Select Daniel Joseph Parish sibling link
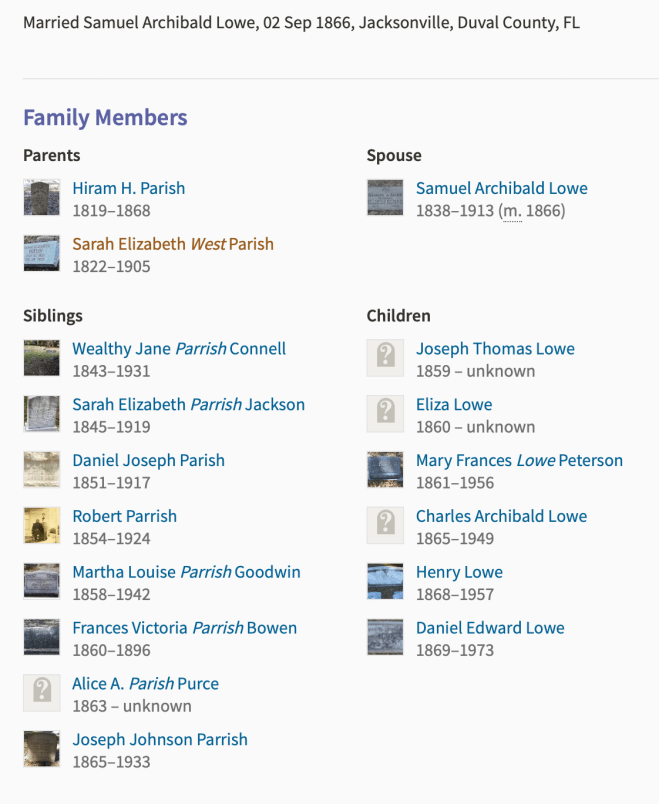Viewport: 659px width, 804px height. click(148, 461)
